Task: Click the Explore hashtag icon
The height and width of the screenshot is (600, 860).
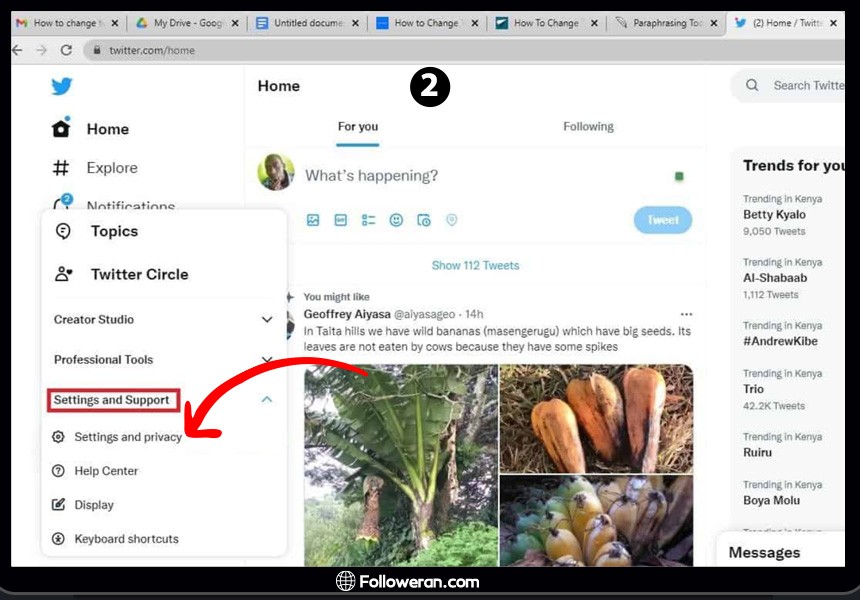Action: 62,168
